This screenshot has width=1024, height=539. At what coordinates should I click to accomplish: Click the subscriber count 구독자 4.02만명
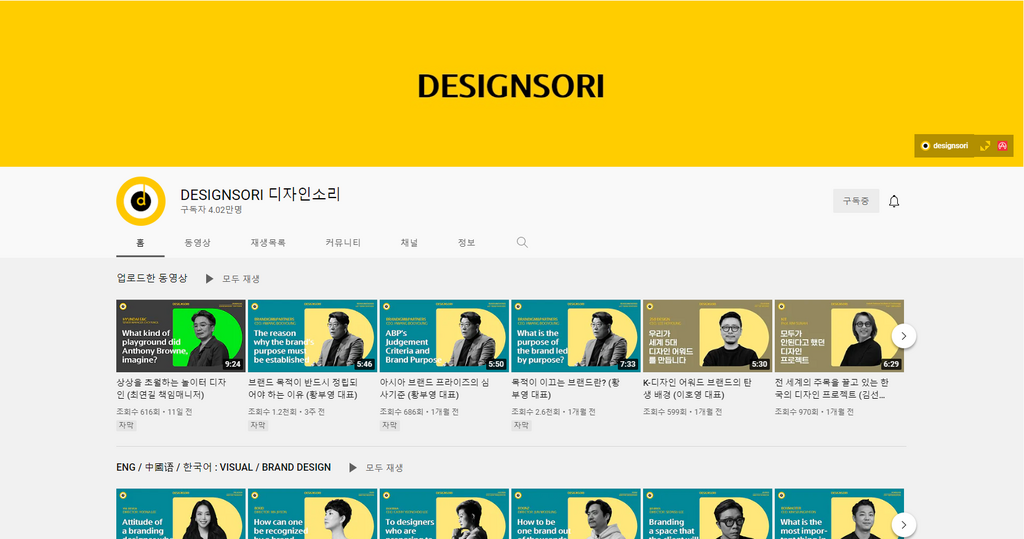point(212,210)
